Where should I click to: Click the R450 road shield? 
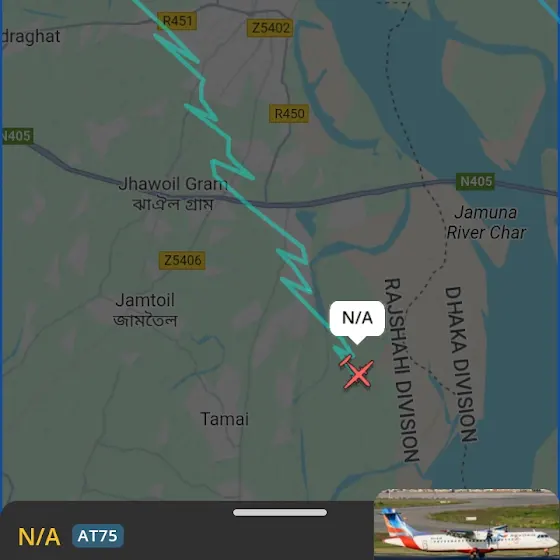289,114
